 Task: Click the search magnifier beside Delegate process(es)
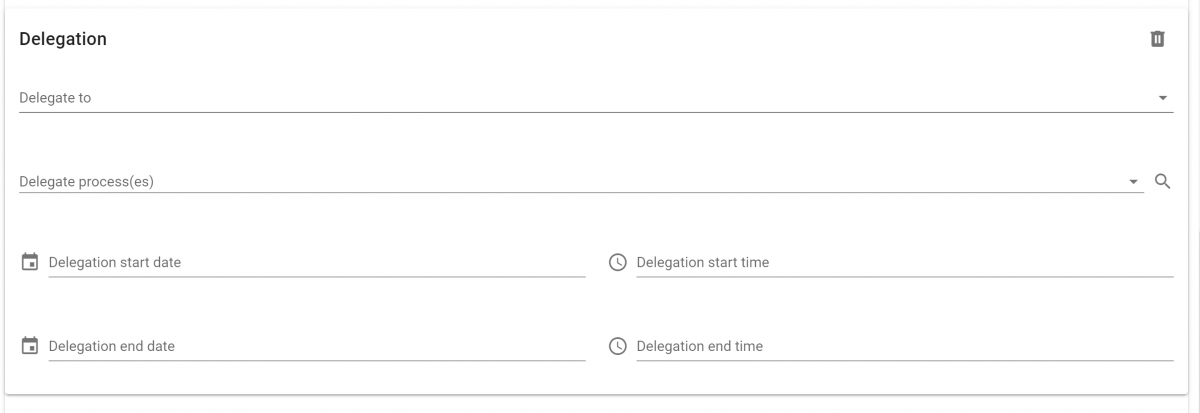(1162, 181)
